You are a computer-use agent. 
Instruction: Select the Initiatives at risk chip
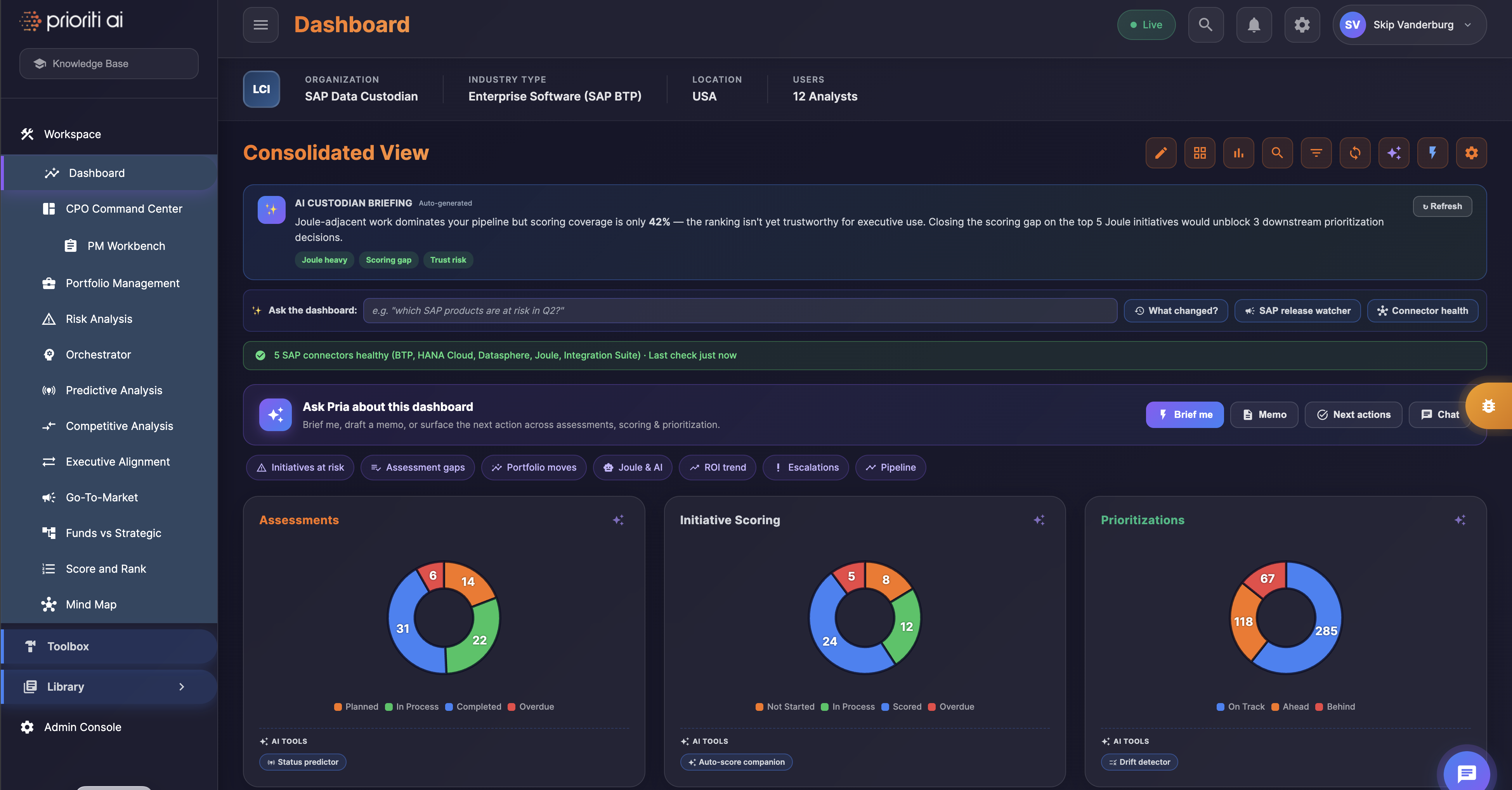pyautogui.click(x=300, y=468)
